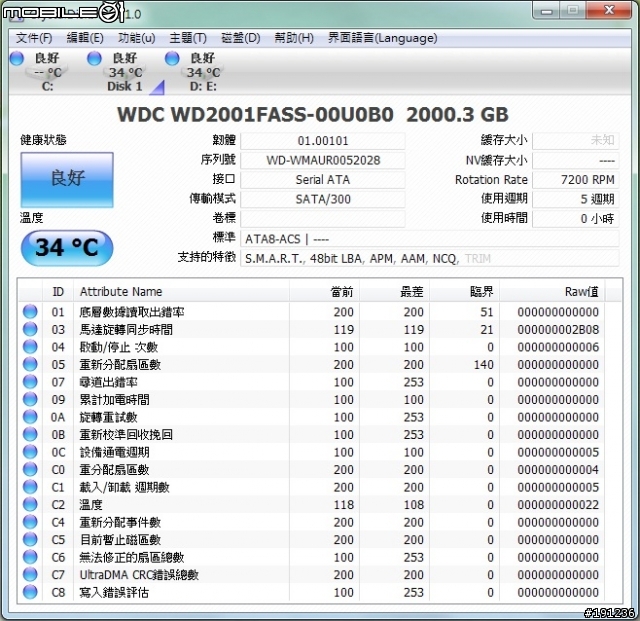The width and height of the screenshot is (640, 621).
Task: Click the ID column header
Action: [58, 292]
